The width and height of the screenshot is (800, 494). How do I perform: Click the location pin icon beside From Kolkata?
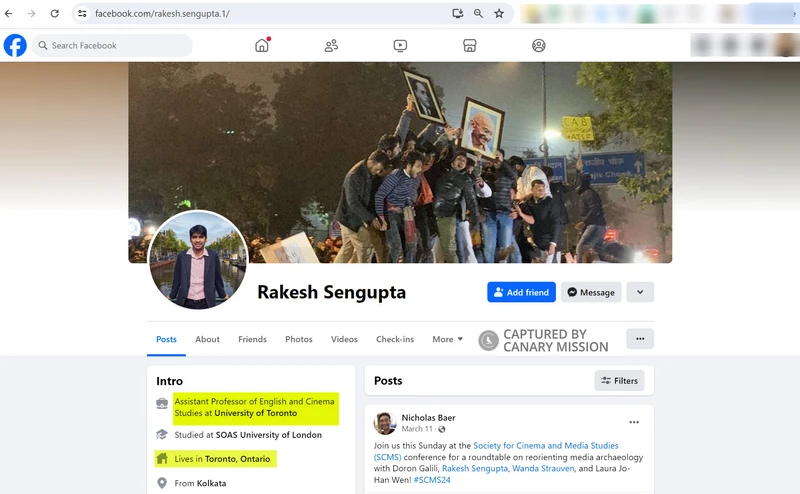point(162,483)
